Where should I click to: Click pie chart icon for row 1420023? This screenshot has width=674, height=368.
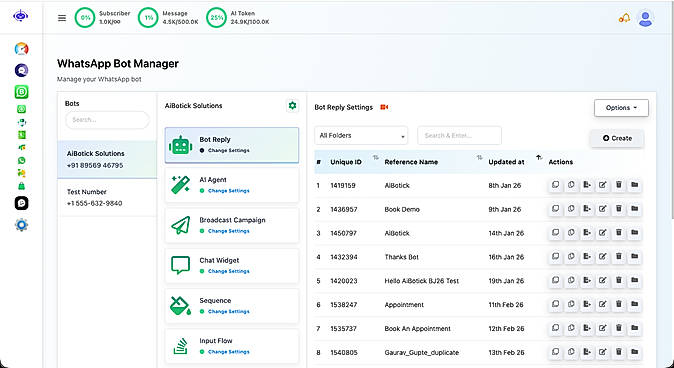(x=571, y=280)
